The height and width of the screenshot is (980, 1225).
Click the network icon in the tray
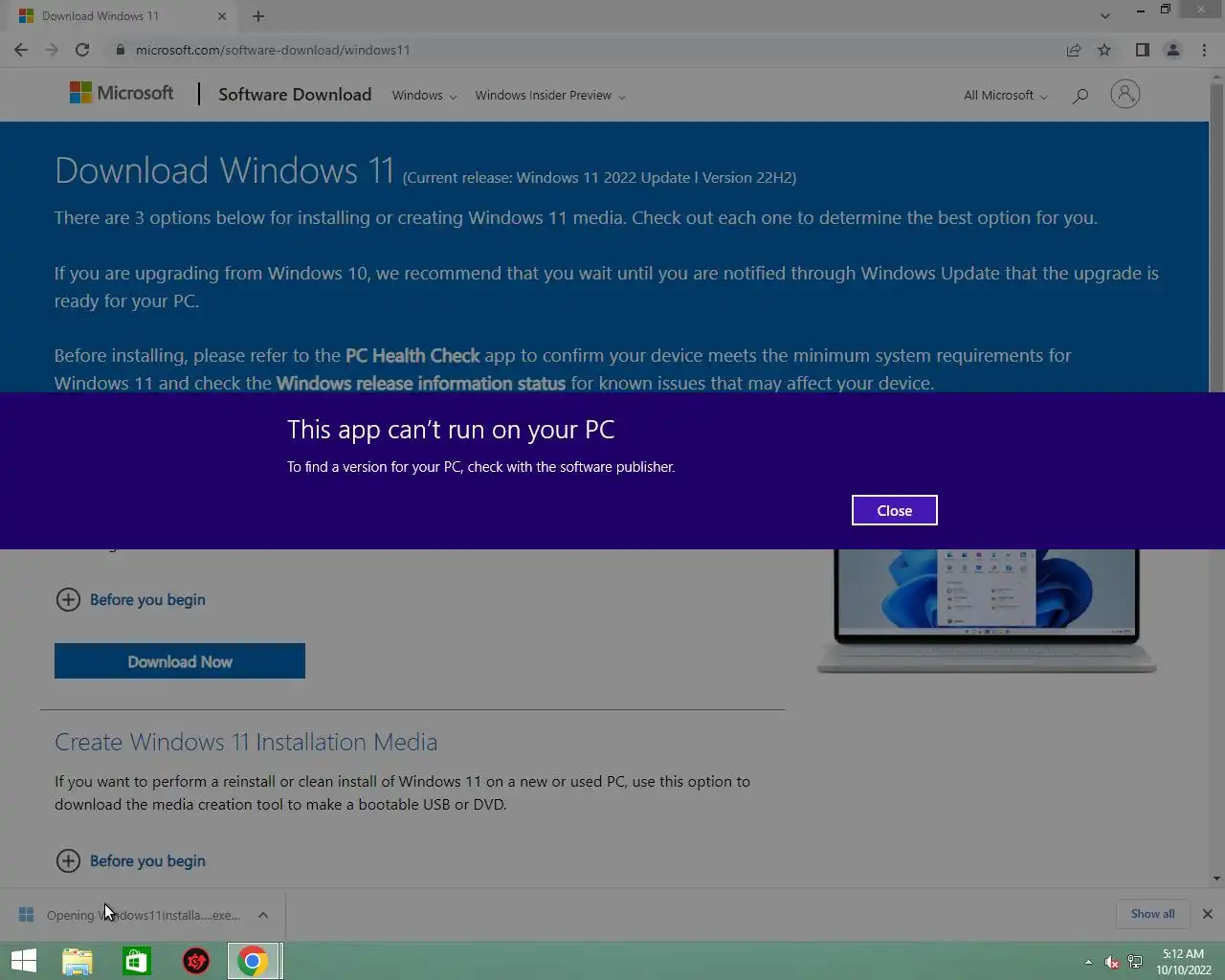pos(1135,962)
